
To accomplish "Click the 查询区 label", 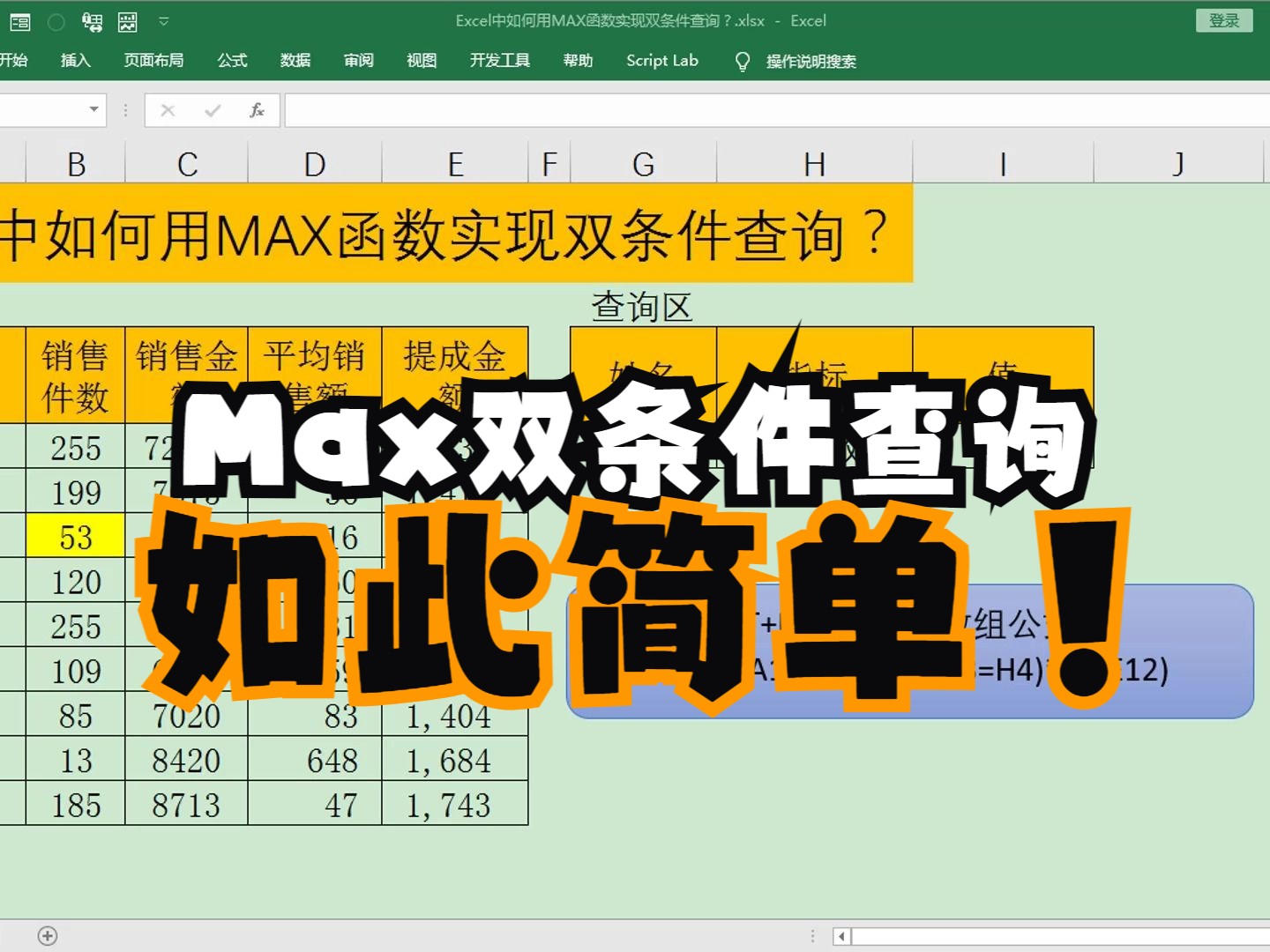I will (642, 307).
